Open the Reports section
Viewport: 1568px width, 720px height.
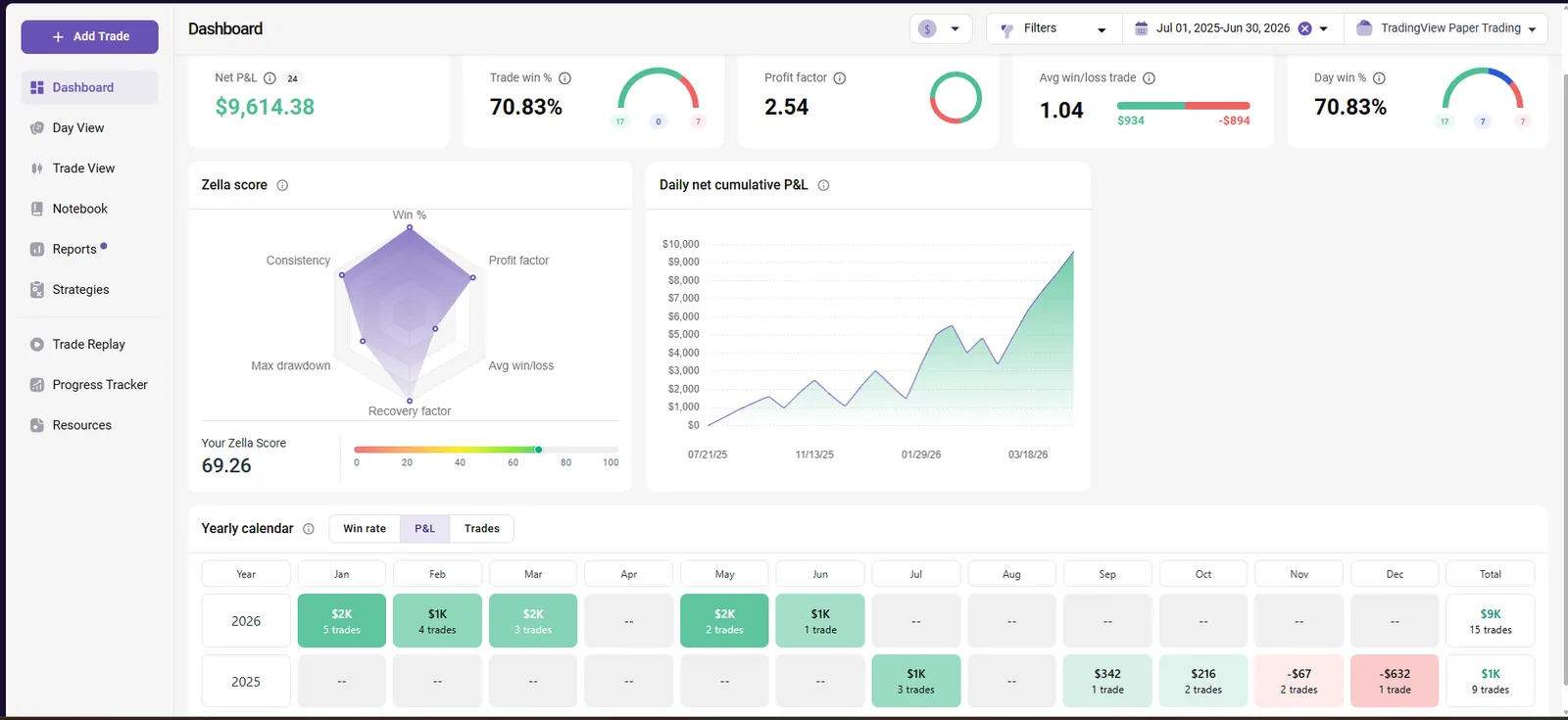pyautogui.click(x=89, y=249)
